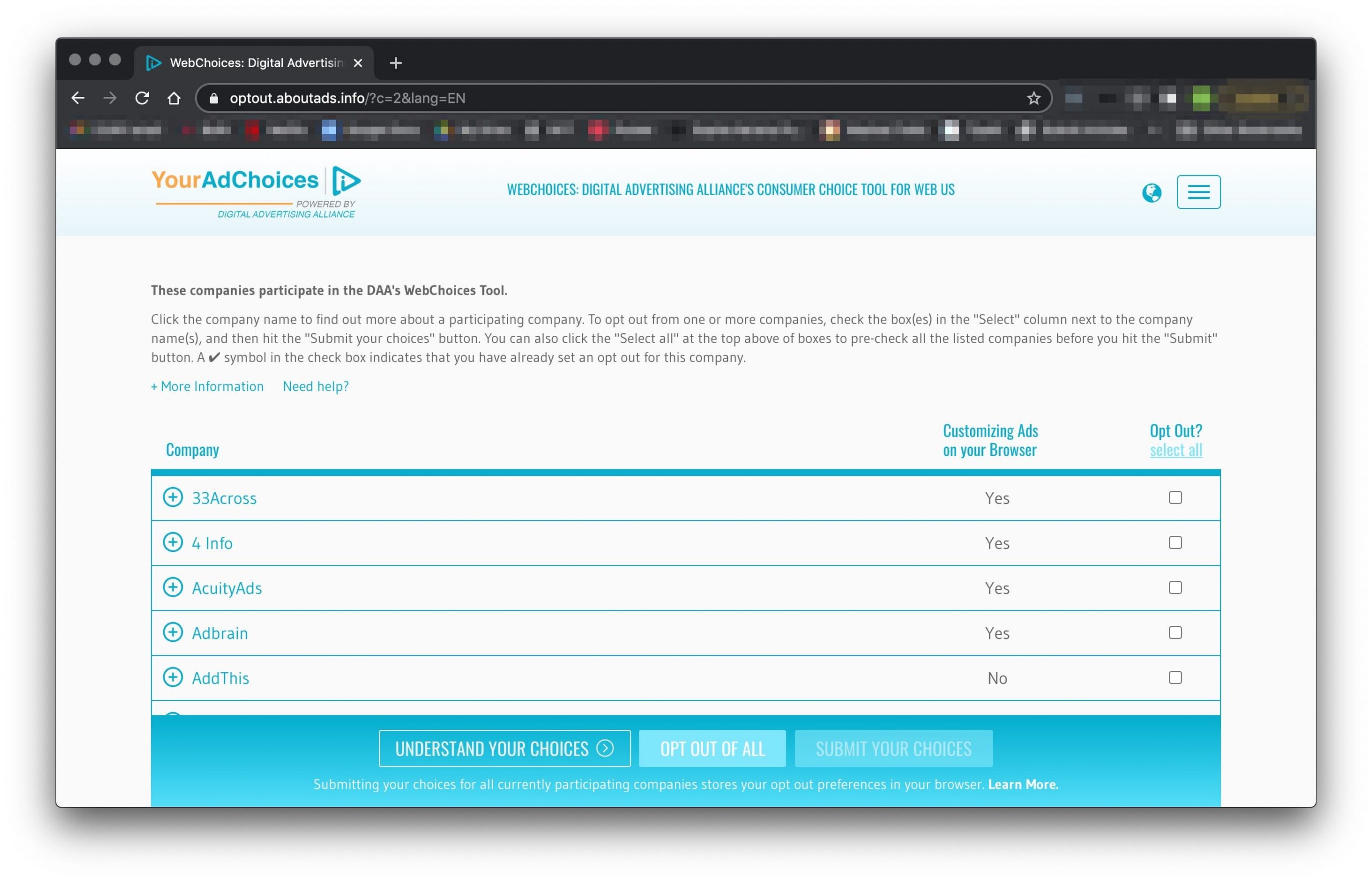
Task: Click the browser back arrow
Action: point(78,98)
